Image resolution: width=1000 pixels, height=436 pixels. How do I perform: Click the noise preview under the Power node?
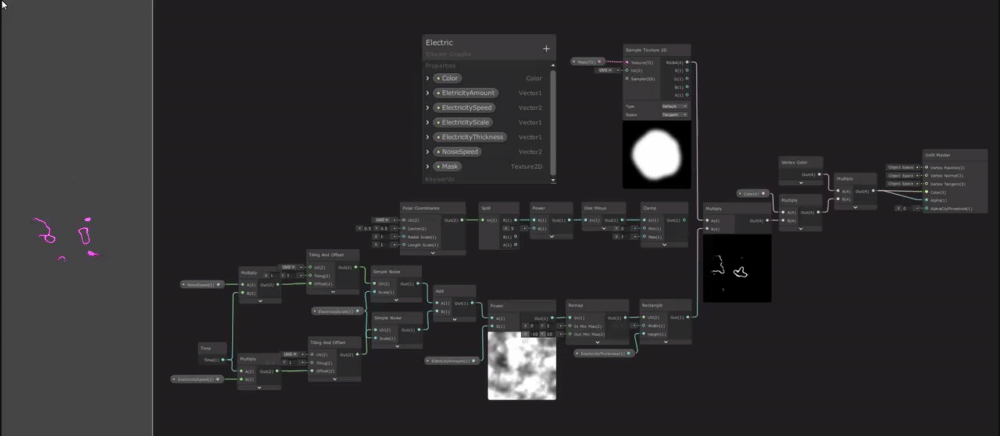click(521, 366)
